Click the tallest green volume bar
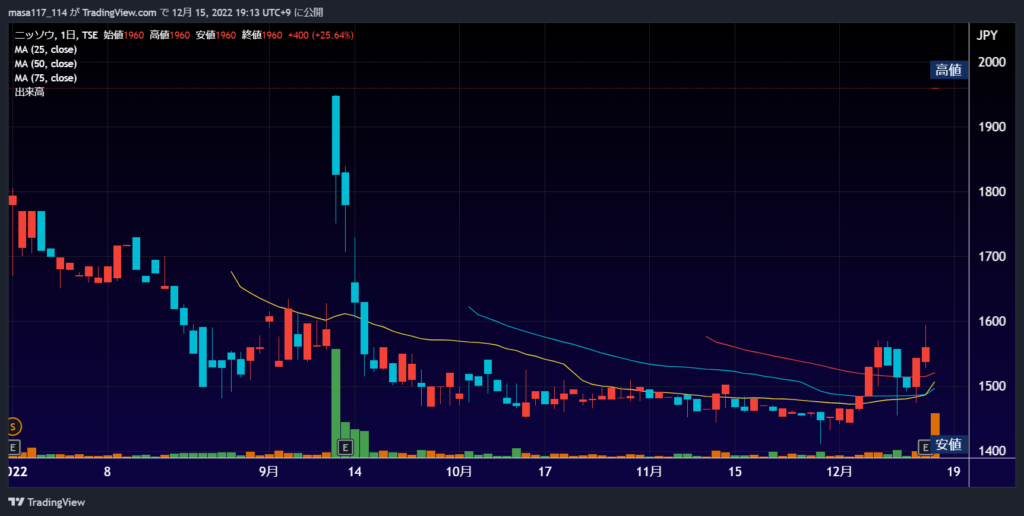Image resolution: width=1024 pixels, height=516 pixels. pos(336,402)
